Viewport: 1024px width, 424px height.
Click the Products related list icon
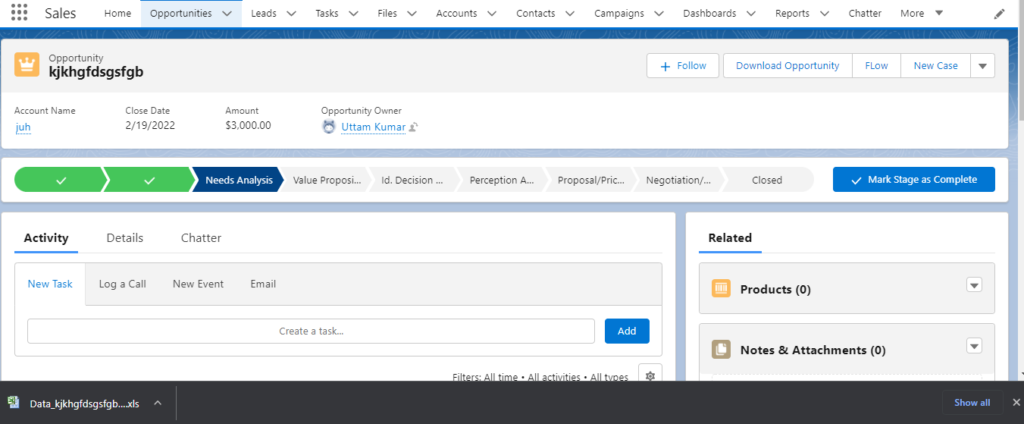click(x=721, y=289)
